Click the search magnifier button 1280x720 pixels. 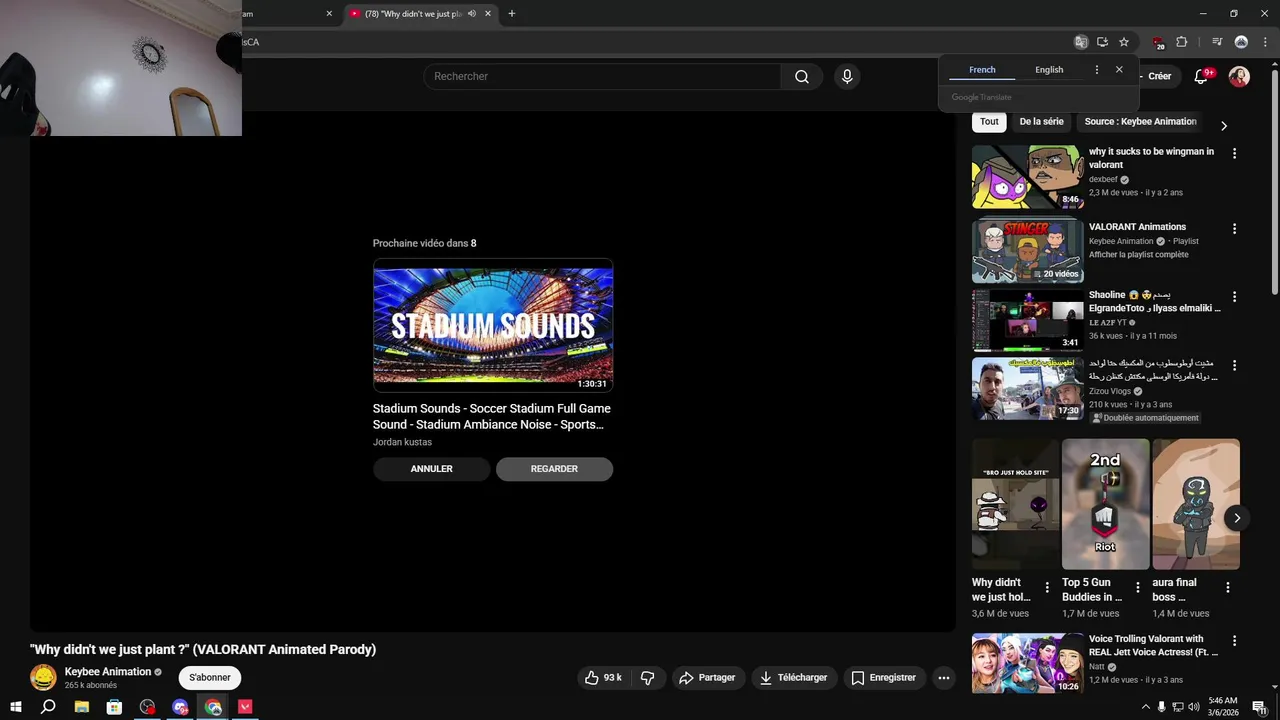[802, 77]
